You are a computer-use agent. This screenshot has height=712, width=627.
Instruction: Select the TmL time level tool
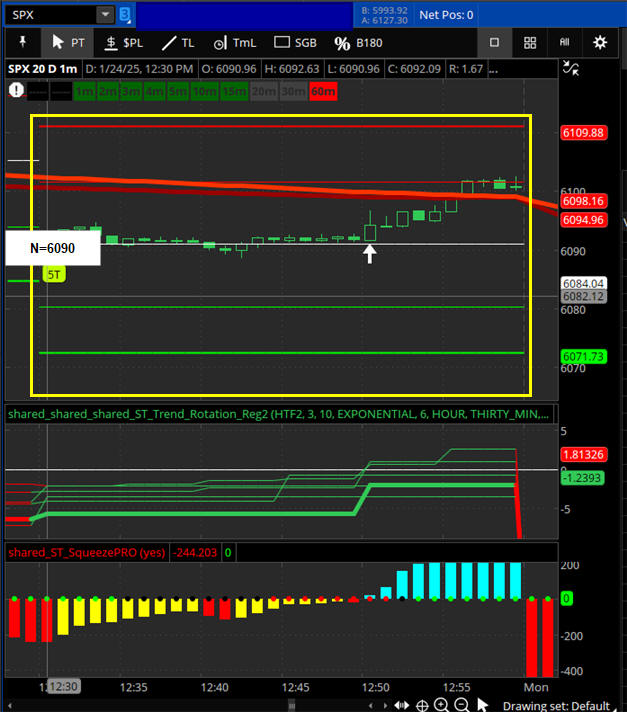coord(235,43)
